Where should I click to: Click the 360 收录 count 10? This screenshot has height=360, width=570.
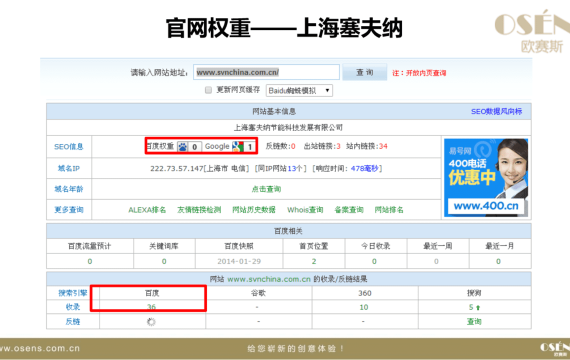coord(364,307)
